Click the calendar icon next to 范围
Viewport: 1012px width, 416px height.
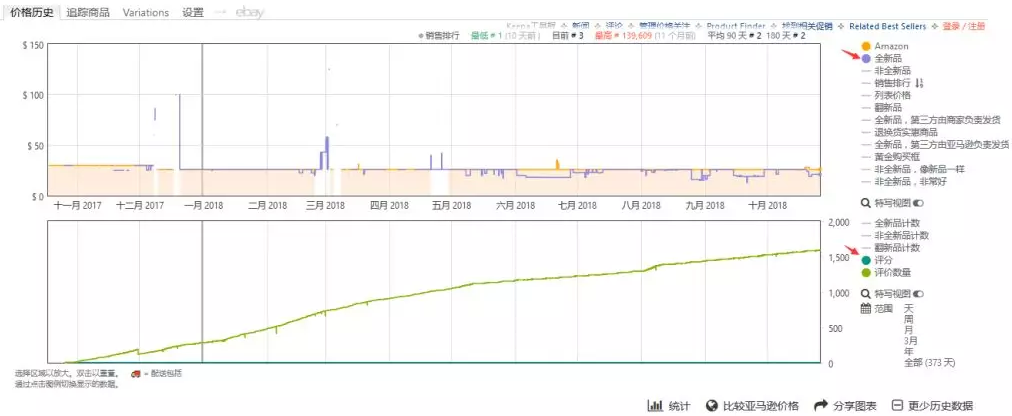click(x=866, y=308)
